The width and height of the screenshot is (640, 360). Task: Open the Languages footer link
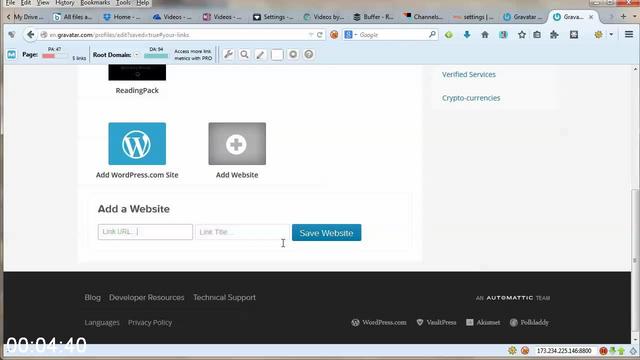102,322
